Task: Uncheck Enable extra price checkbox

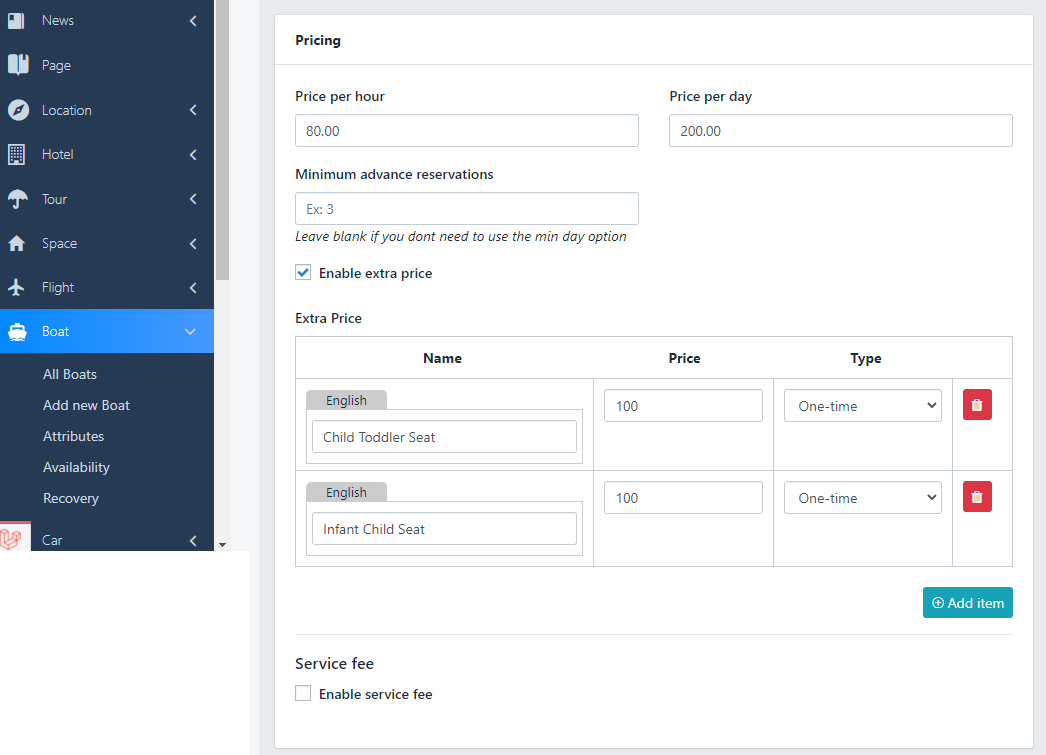Action: click(303, 273)
